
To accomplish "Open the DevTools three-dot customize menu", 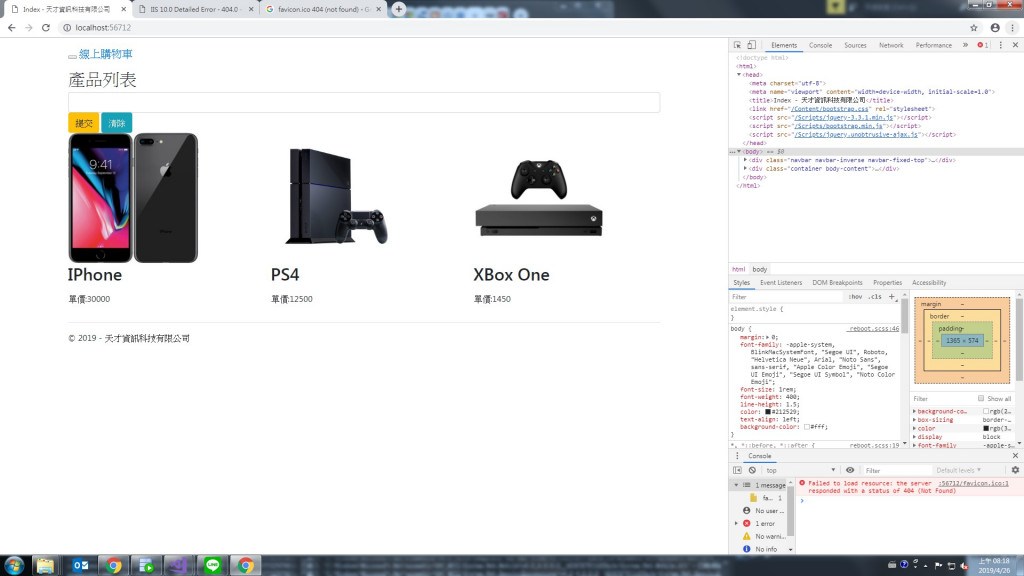I will point(1000,45).
